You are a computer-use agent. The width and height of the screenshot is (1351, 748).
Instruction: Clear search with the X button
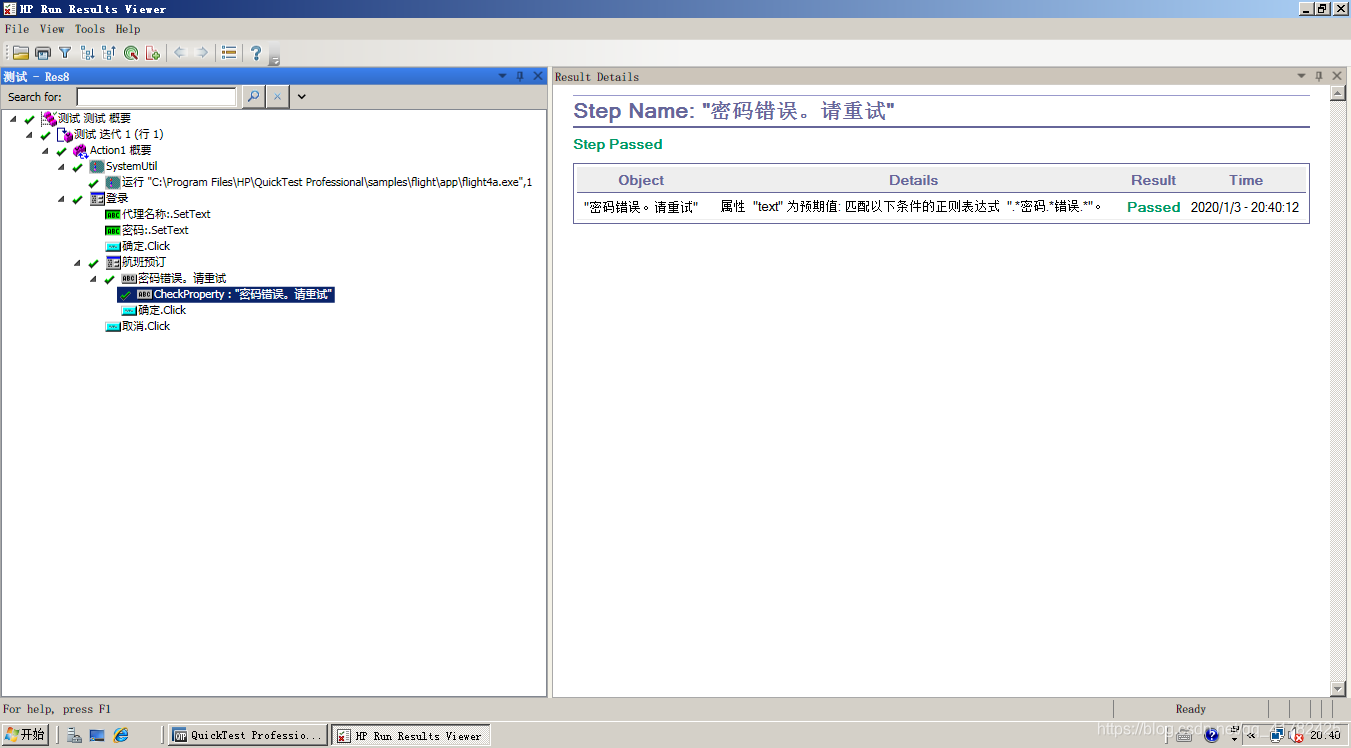pyautogui.click(x=278, y=97)
